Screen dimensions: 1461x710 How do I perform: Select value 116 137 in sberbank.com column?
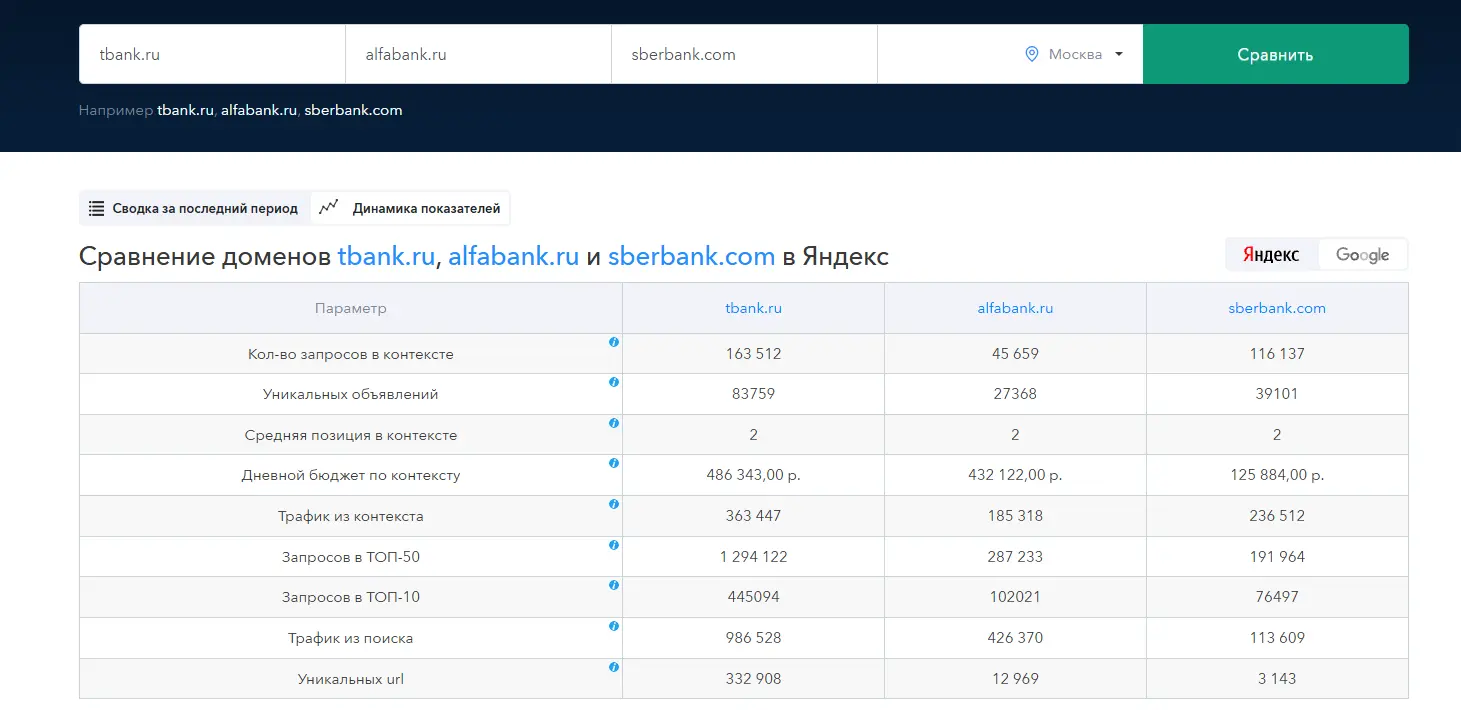[x=1277, y=353]
